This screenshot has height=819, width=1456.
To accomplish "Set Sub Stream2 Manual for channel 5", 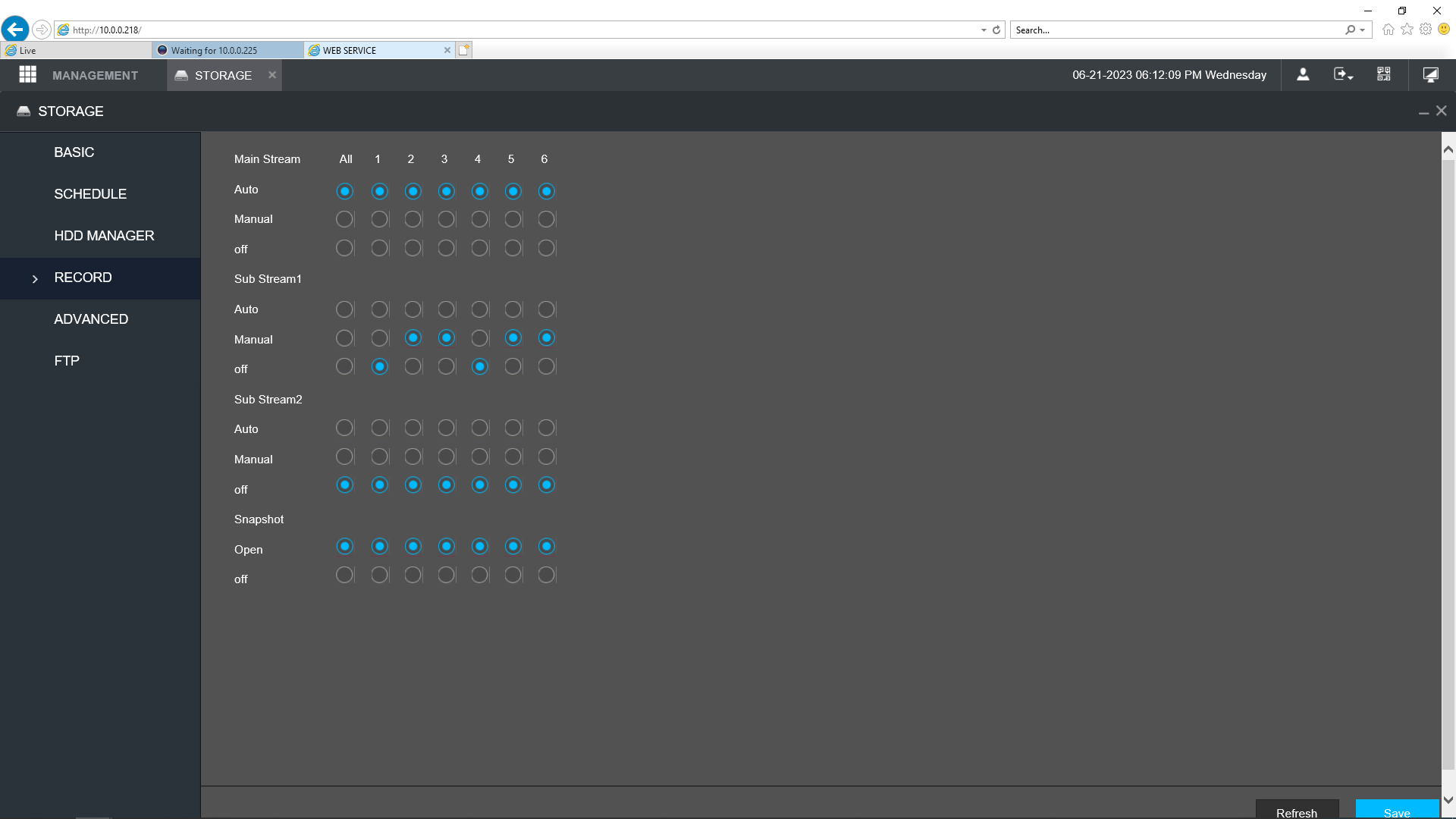I will 513,457.
